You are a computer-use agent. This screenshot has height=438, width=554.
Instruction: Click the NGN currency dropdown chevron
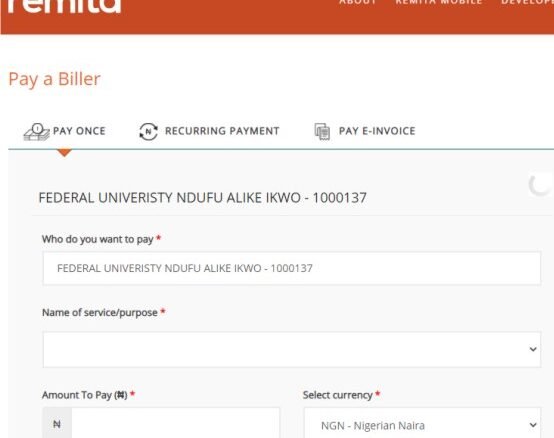[533, 425]
